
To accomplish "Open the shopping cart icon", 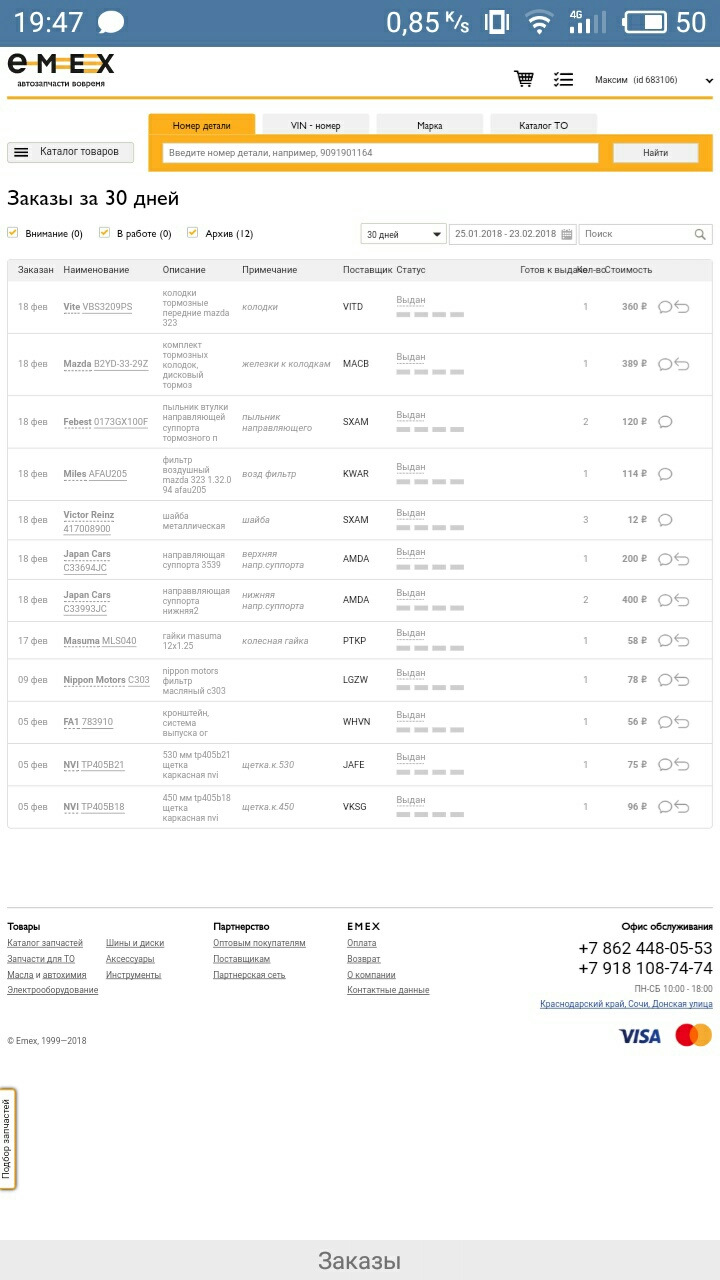I will coord(524,79).
